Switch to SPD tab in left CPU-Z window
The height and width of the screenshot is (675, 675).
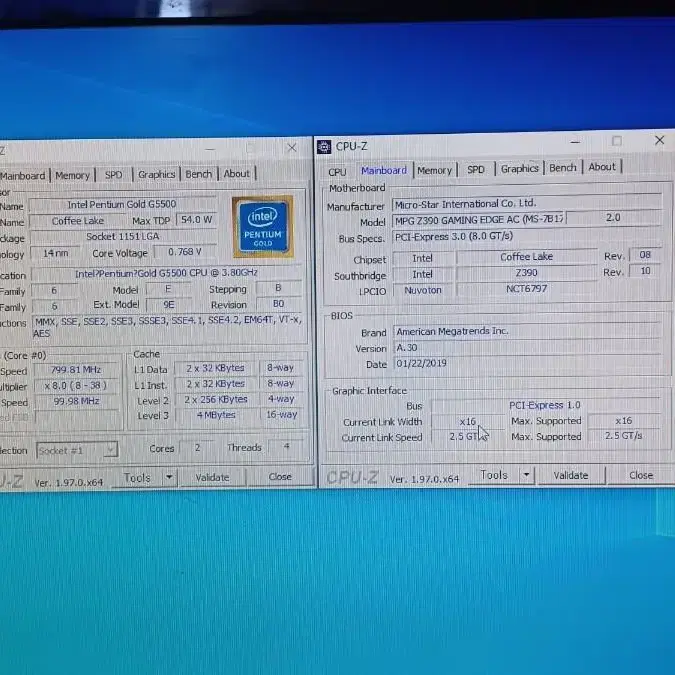point(114,175)
